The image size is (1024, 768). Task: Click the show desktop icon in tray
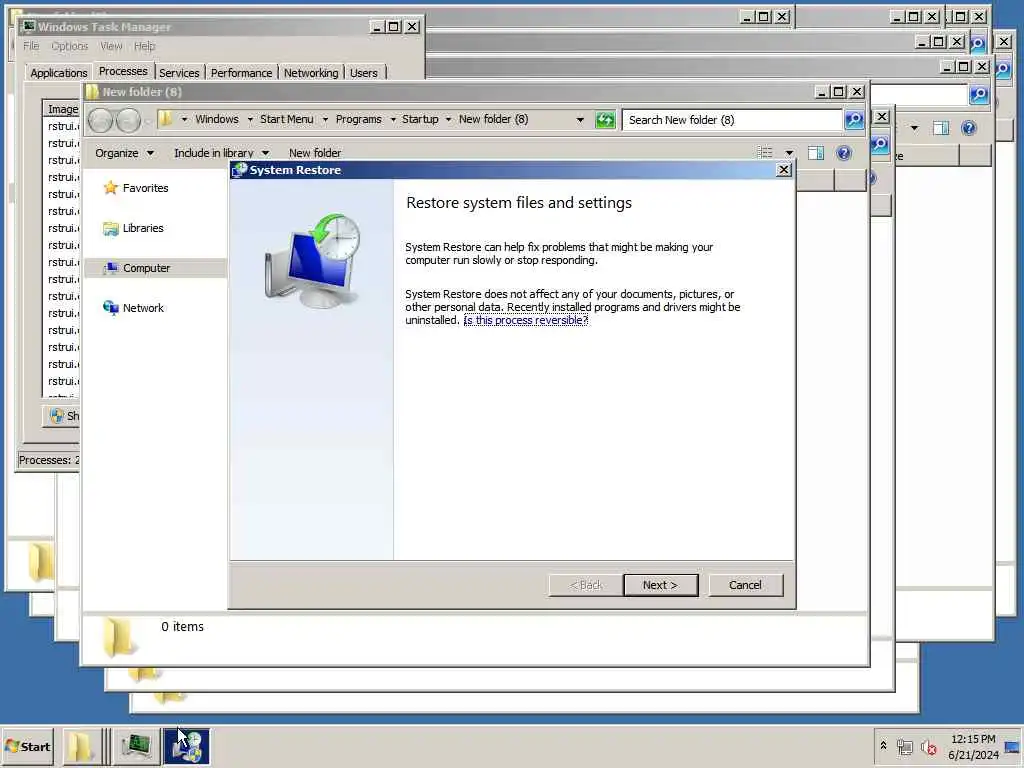1012,746
